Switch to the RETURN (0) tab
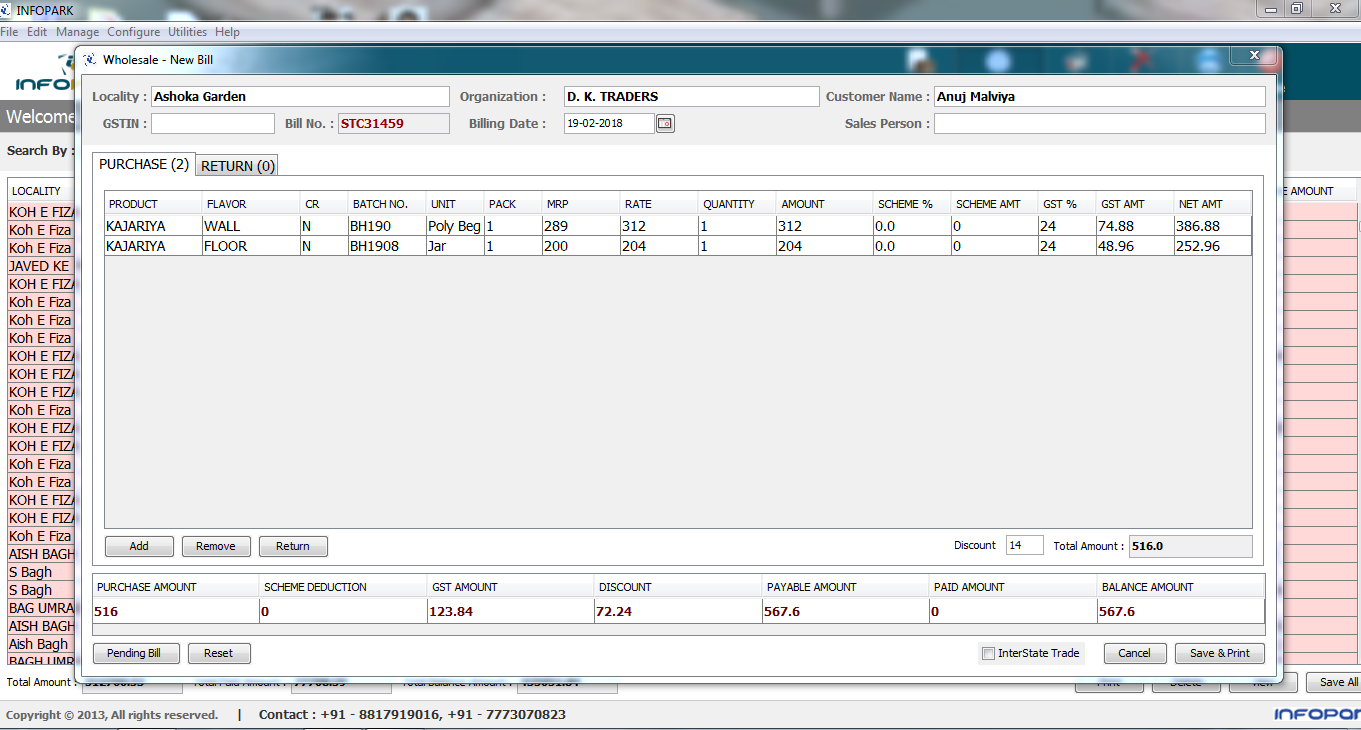 coord(238,166)
